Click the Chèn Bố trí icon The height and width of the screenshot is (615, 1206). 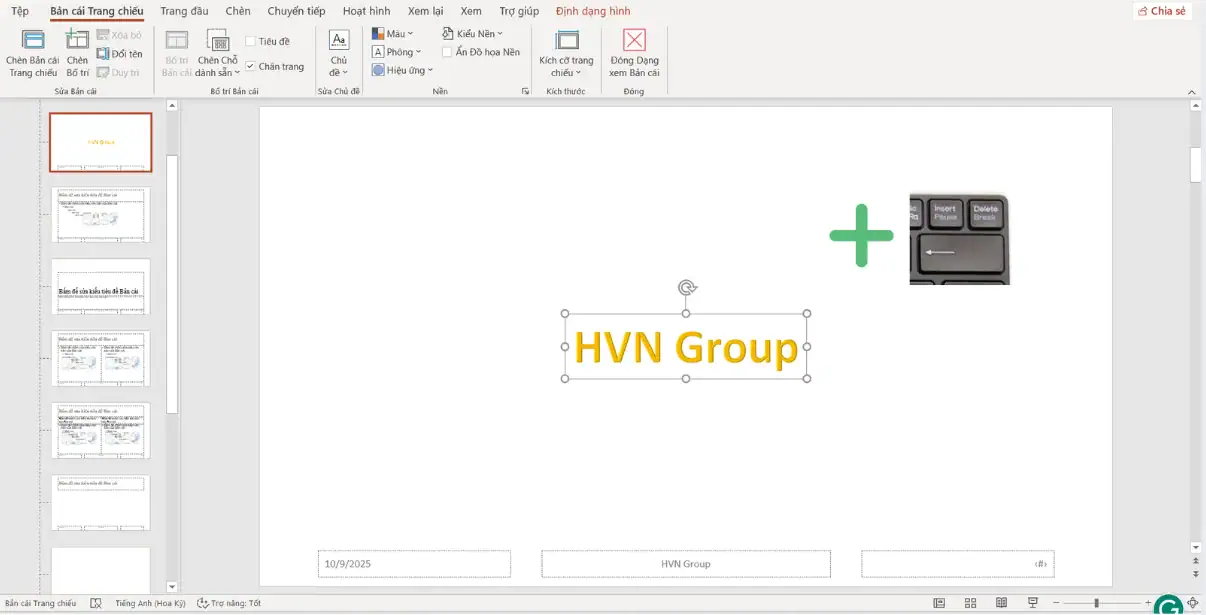(x=77, y=42)
